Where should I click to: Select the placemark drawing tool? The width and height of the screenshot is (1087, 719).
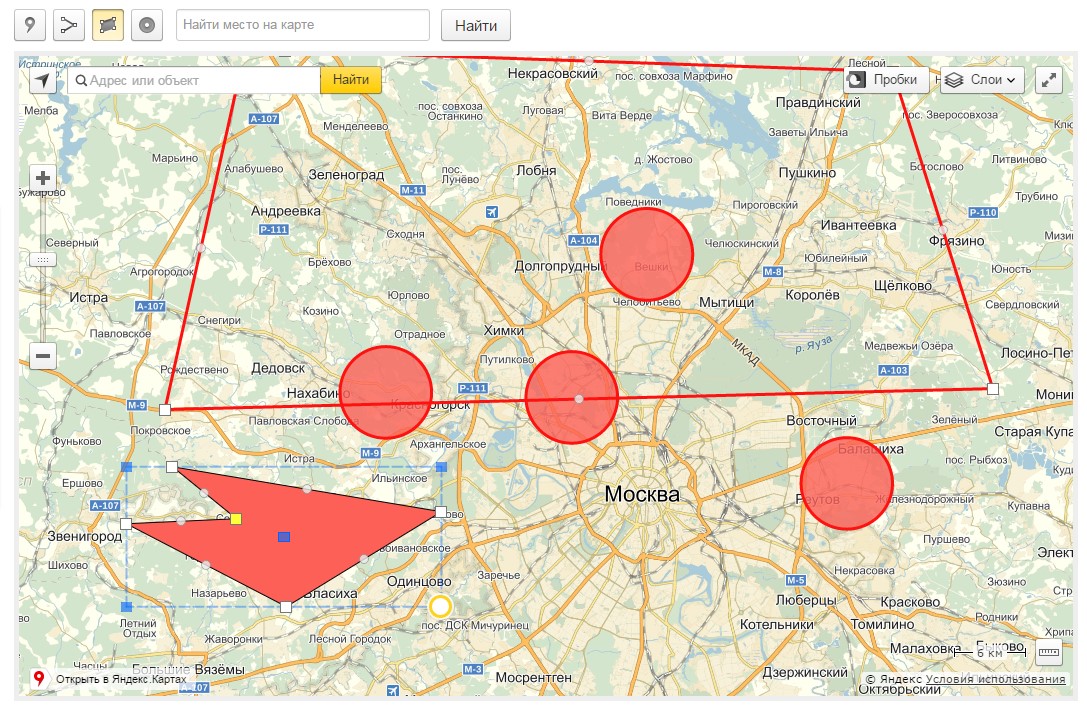coord(30,25)
